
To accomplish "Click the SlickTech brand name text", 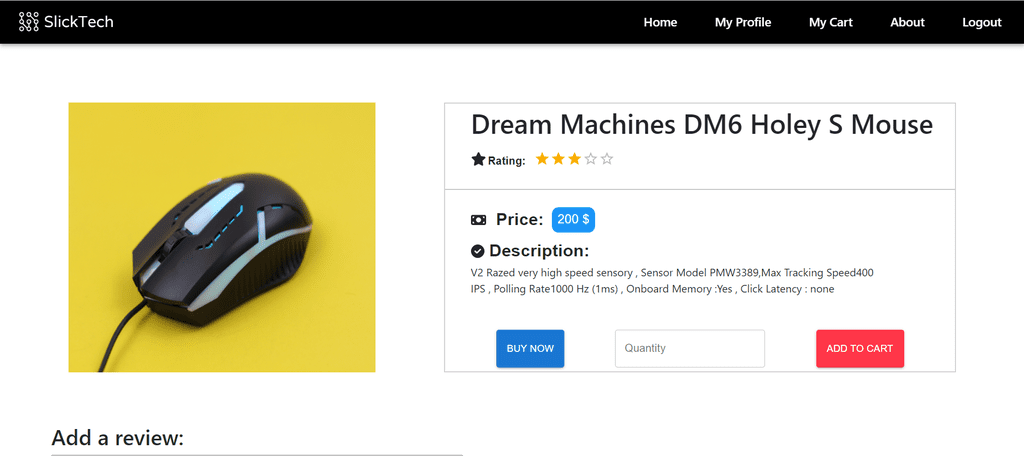I will pyautogui.click(x=79, y=22).
